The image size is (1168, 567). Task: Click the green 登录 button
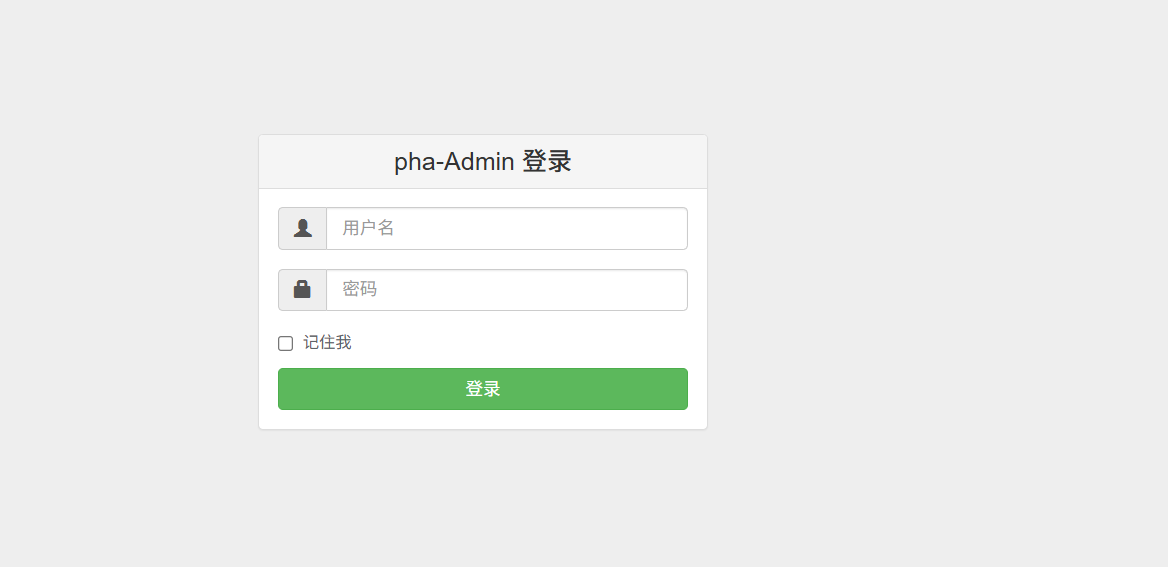[483, 389]
